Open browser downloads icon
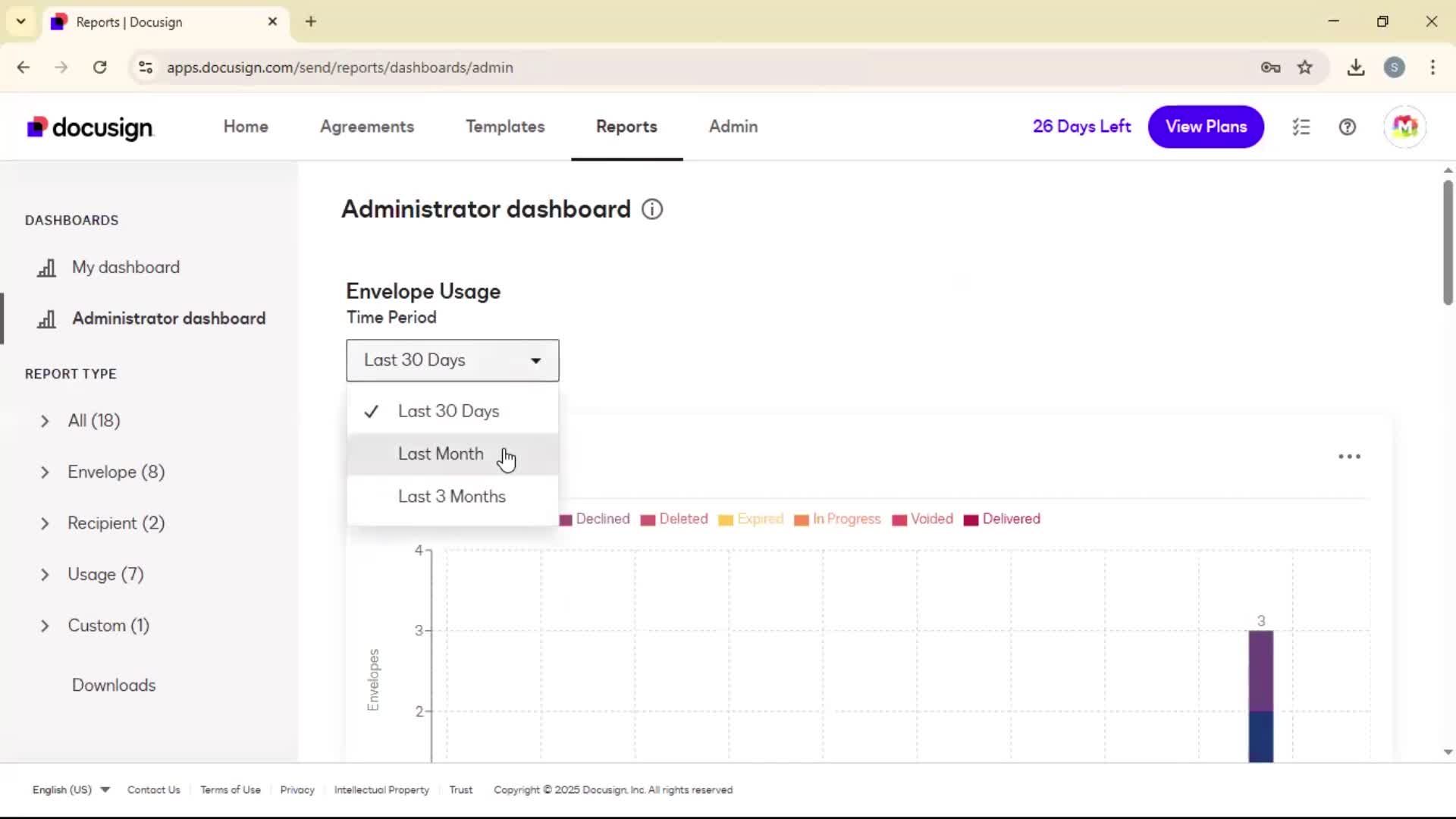The image size is (1456, 819). click(x=1356, y=67)
